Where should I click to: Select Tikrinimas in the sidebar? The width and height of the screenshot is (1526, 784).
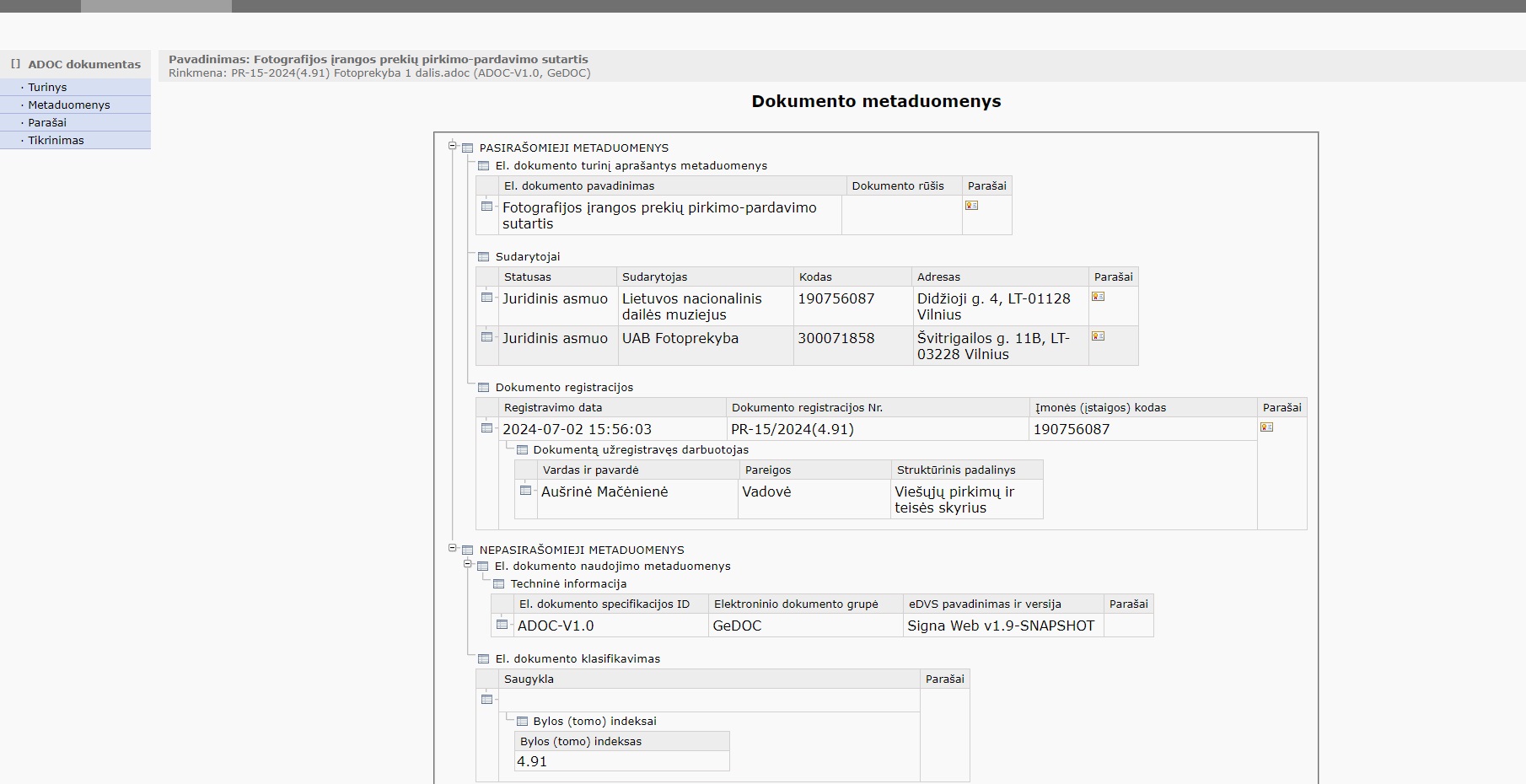pos(56,140)
